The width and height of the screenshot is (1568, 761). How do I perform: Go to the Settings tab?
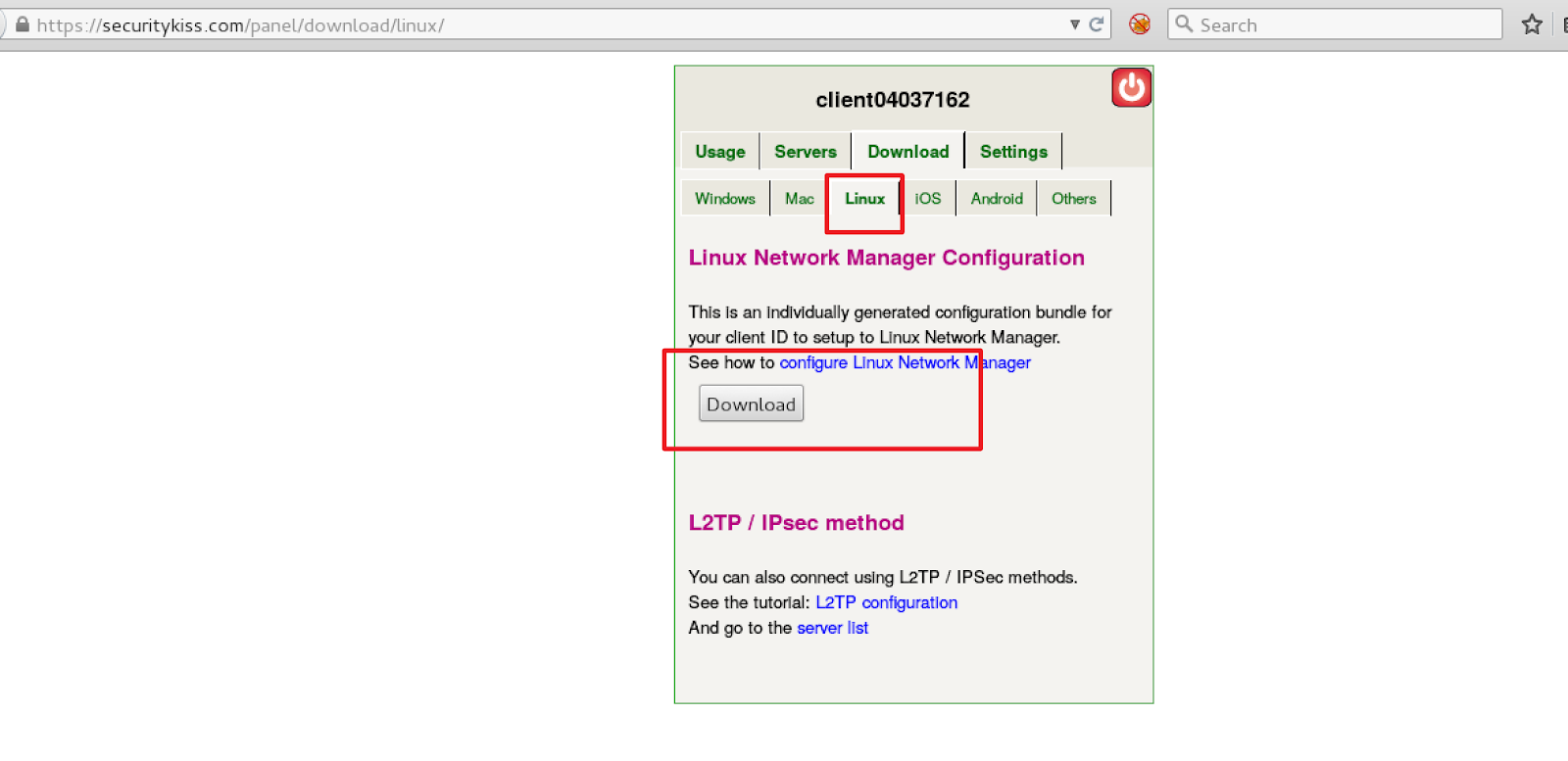pos(1013,151)
